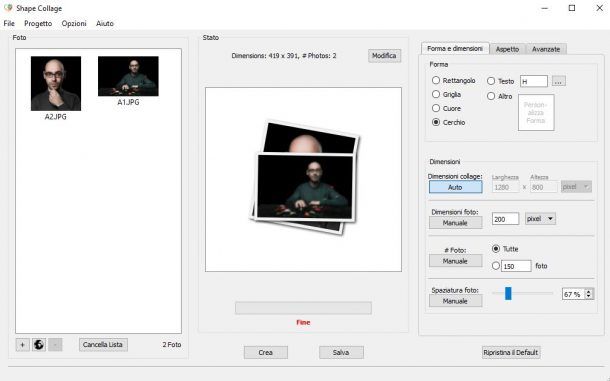This screenshot has width=610, height=381.
Task: Click the minus icon to remove photo
Action: 55,344
